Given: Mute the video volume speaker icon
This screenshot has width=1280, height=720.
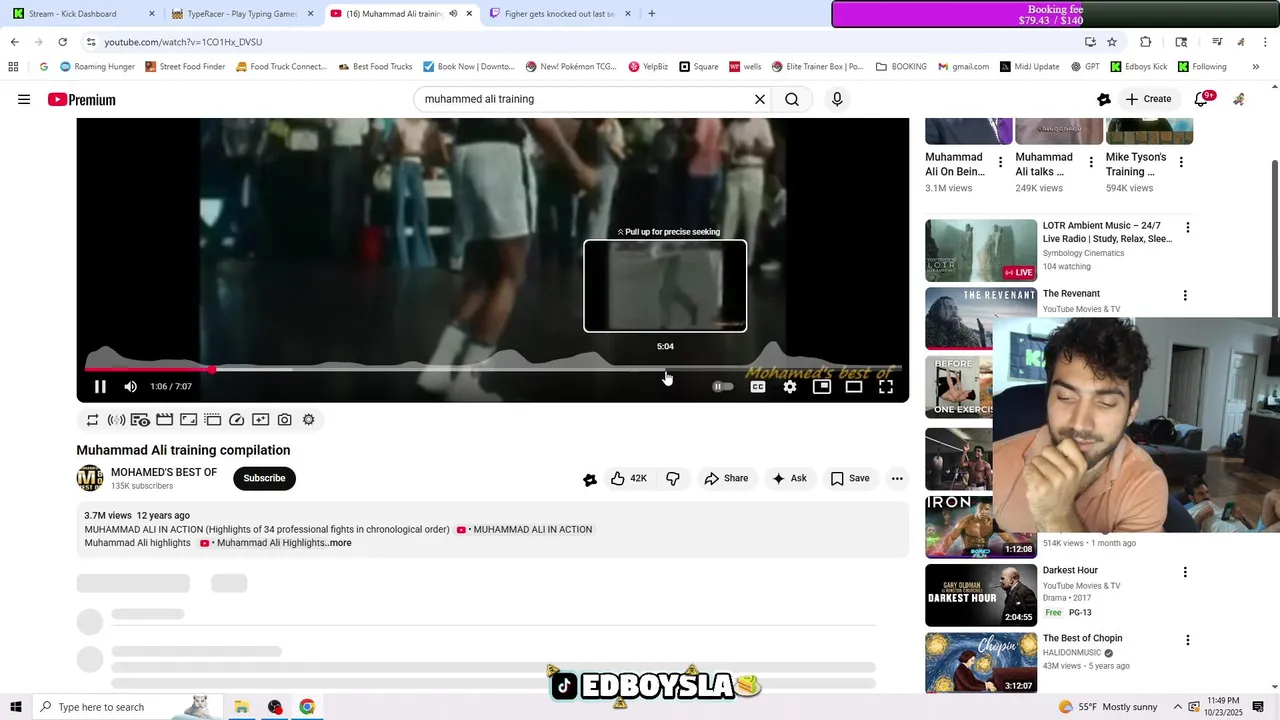Looking at the screenshot, I should coord(130,387).
